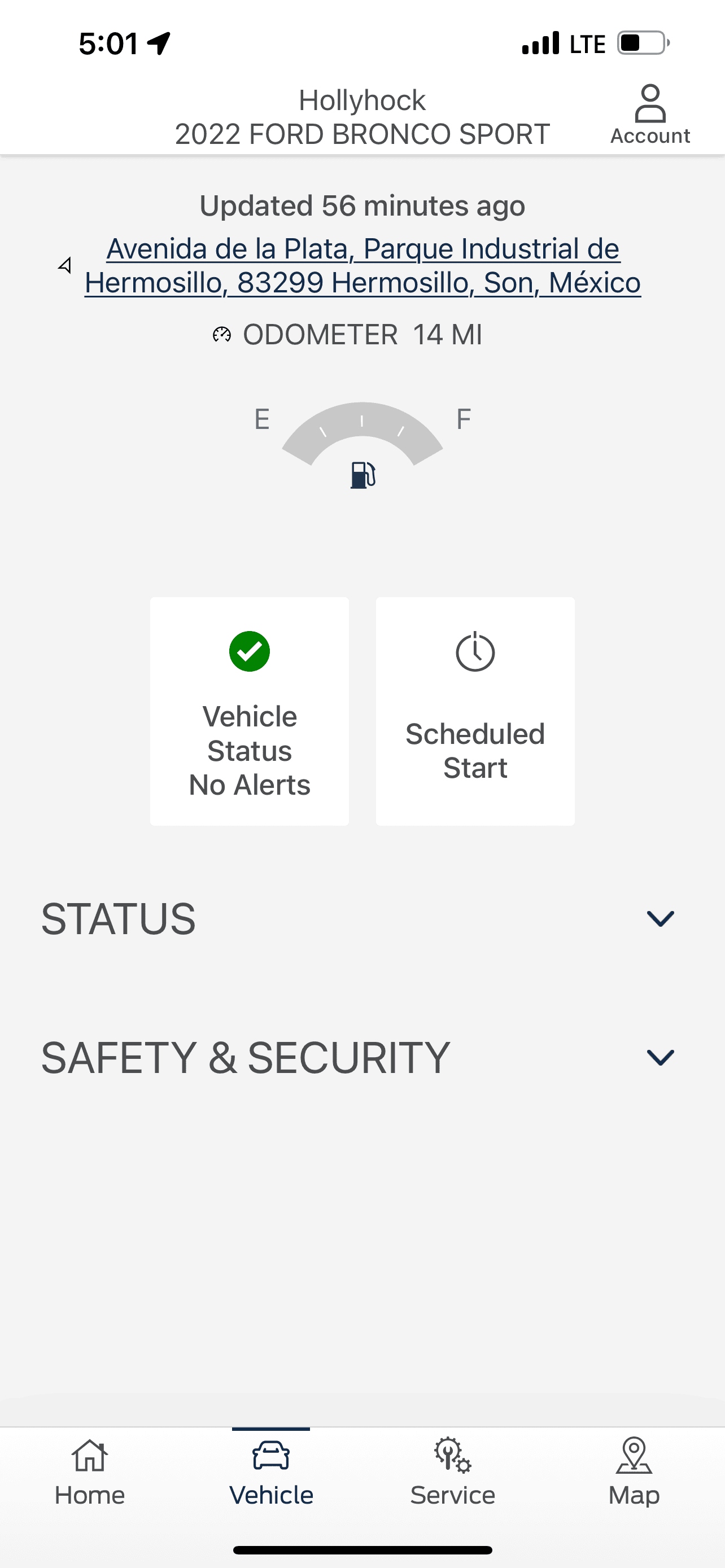Open the Map pin icon
The image size is (725, 1568).
pos(634,1455)
